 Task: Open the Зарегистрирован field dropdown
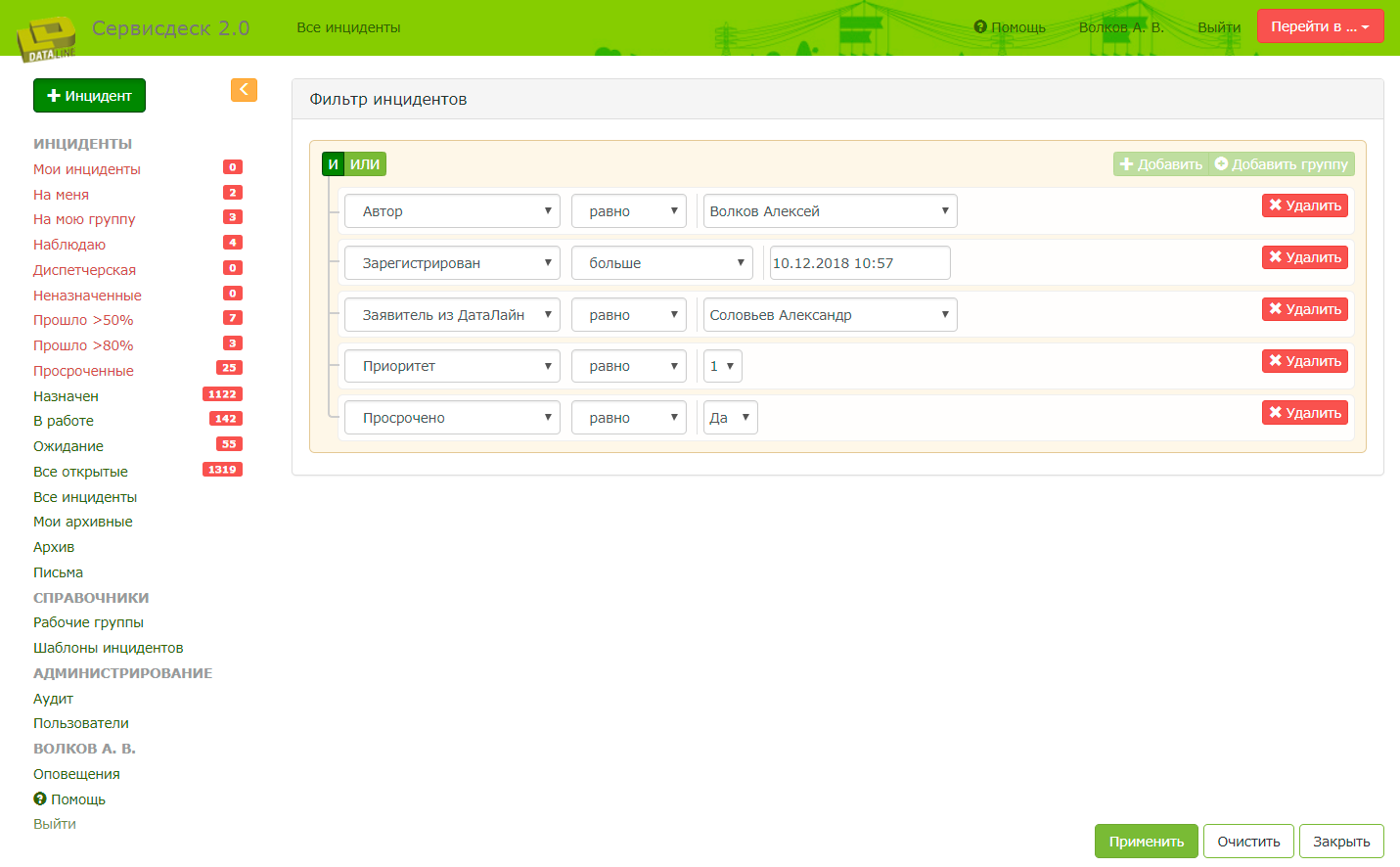click(x=452, y=263)
